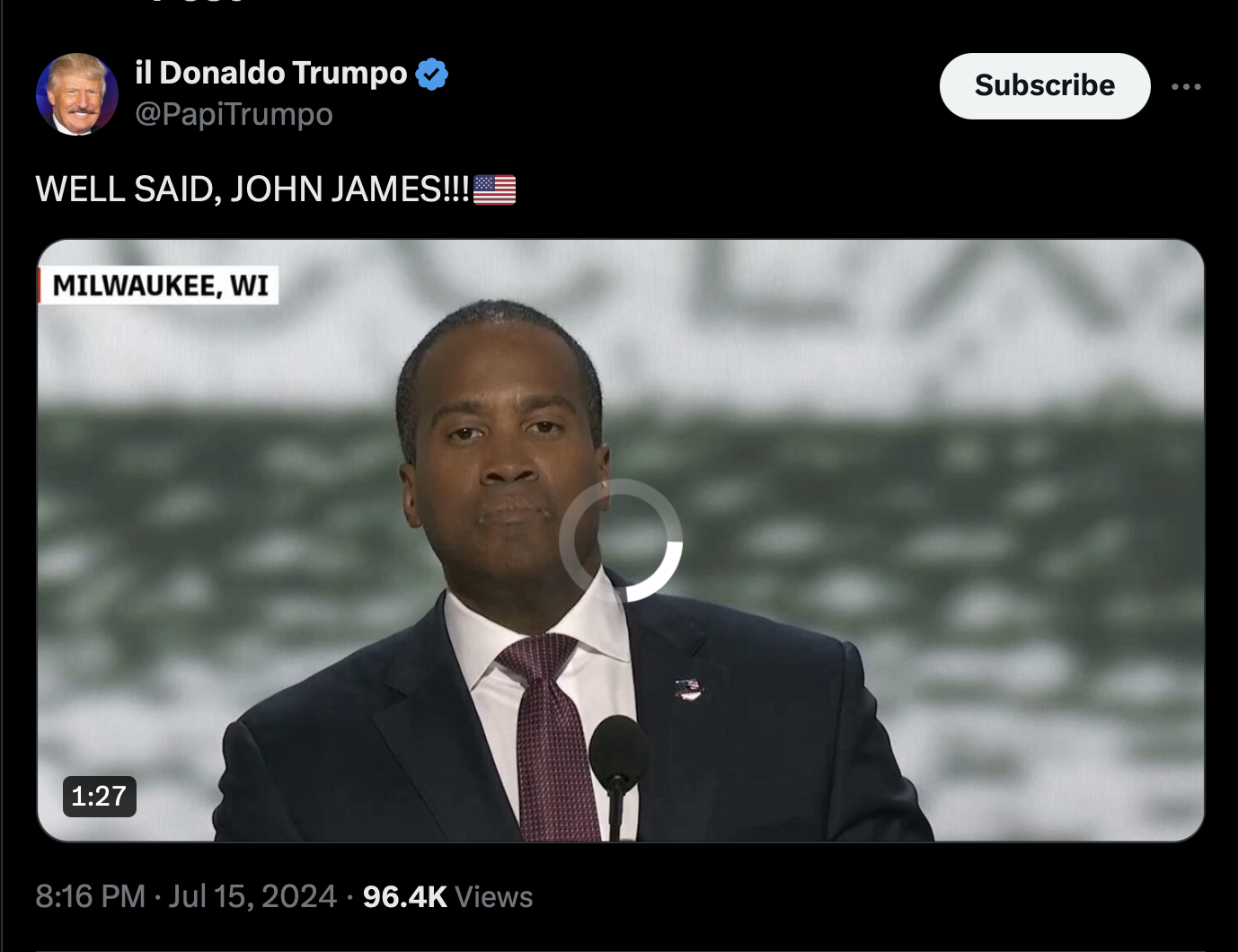Click the Jul 15, 2024 date

[252, 896]
